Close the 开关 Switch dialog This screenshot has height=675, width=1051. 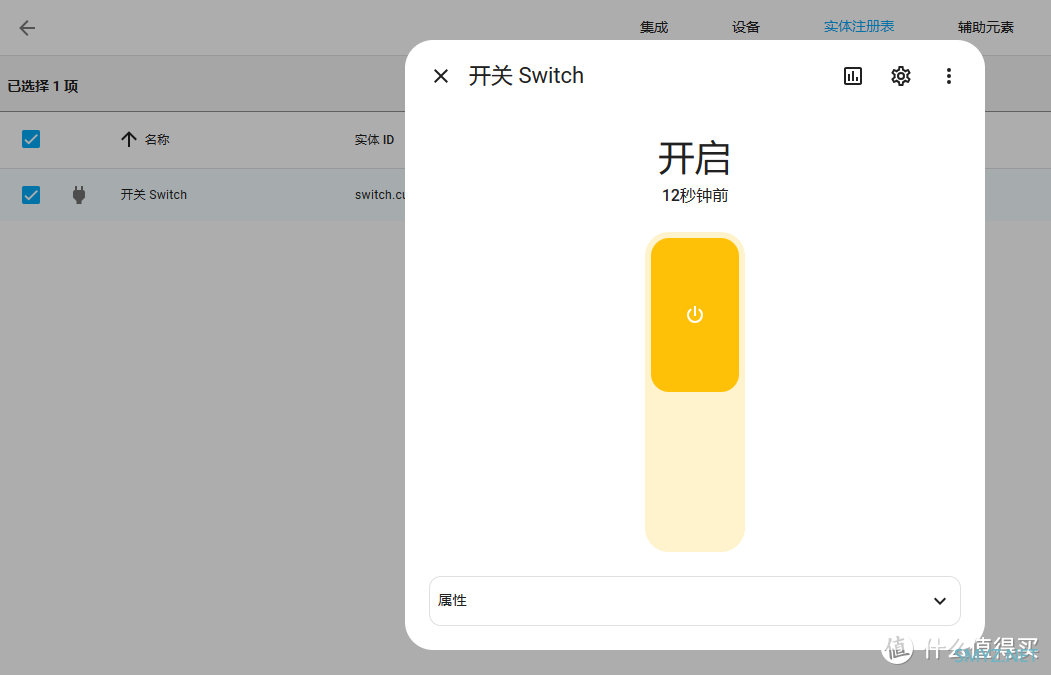click(x=440, y=76)
